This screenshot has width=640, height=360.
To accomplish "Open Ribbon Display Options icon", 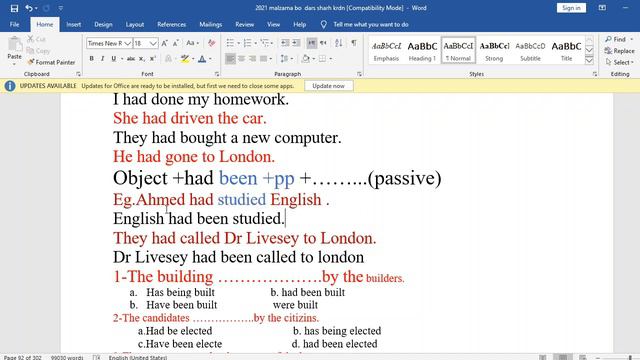I will point(602,8).
